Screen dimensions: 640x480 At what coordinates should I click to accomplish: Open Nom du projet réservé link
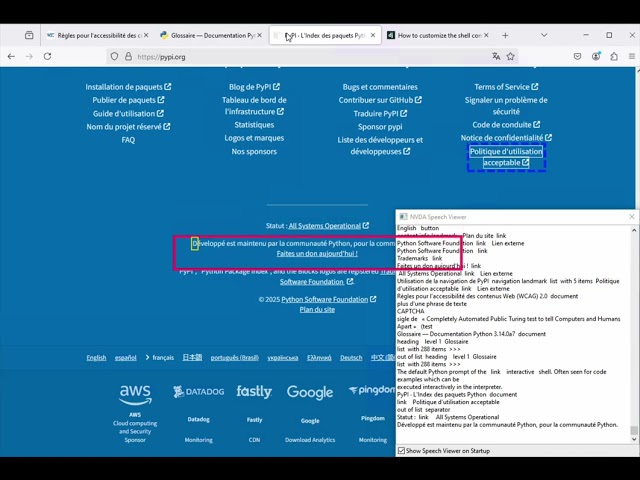click(128, 127)
